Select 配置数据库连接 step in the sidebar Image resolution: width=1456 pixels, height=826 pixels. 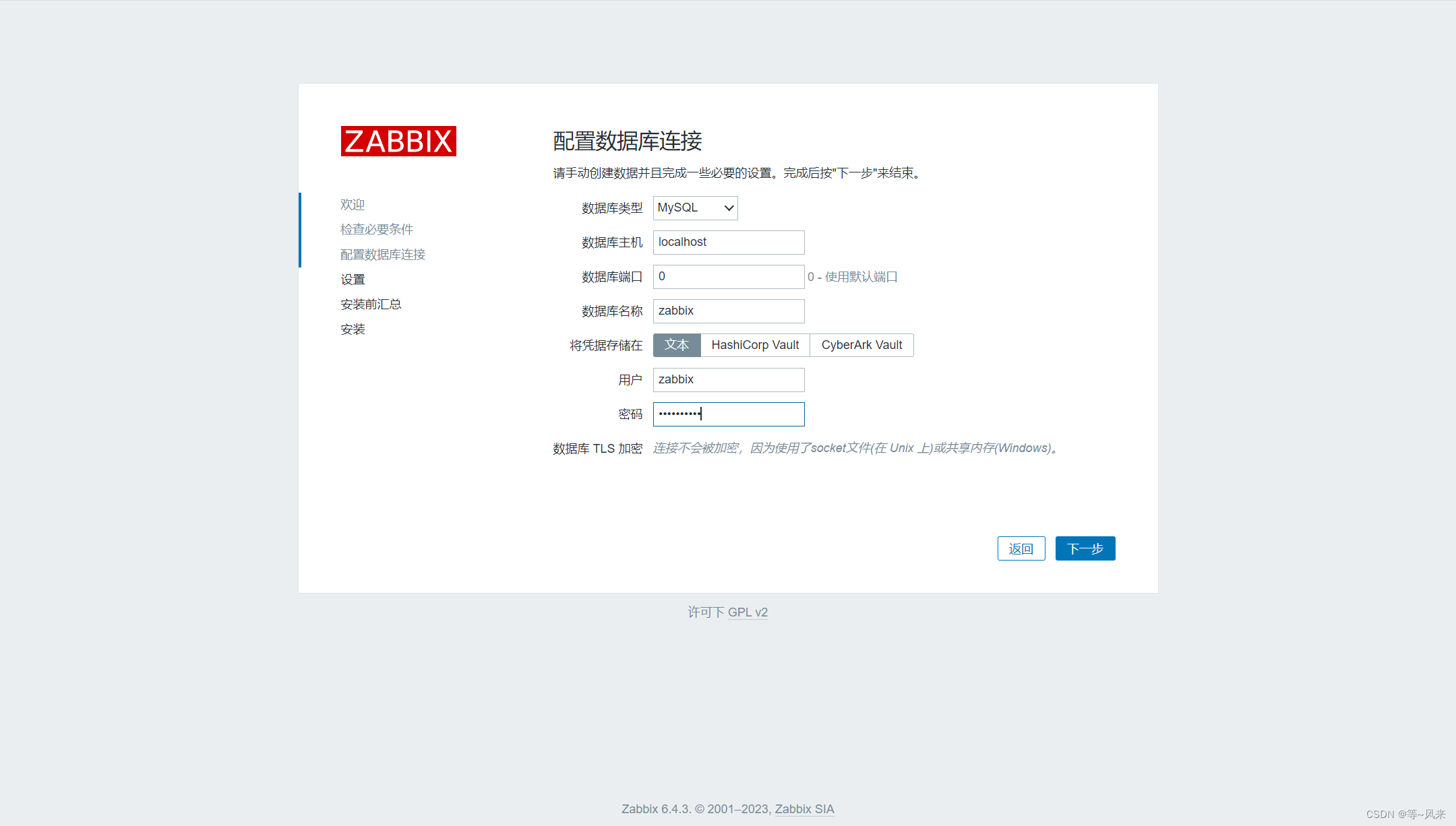(382, 254)
